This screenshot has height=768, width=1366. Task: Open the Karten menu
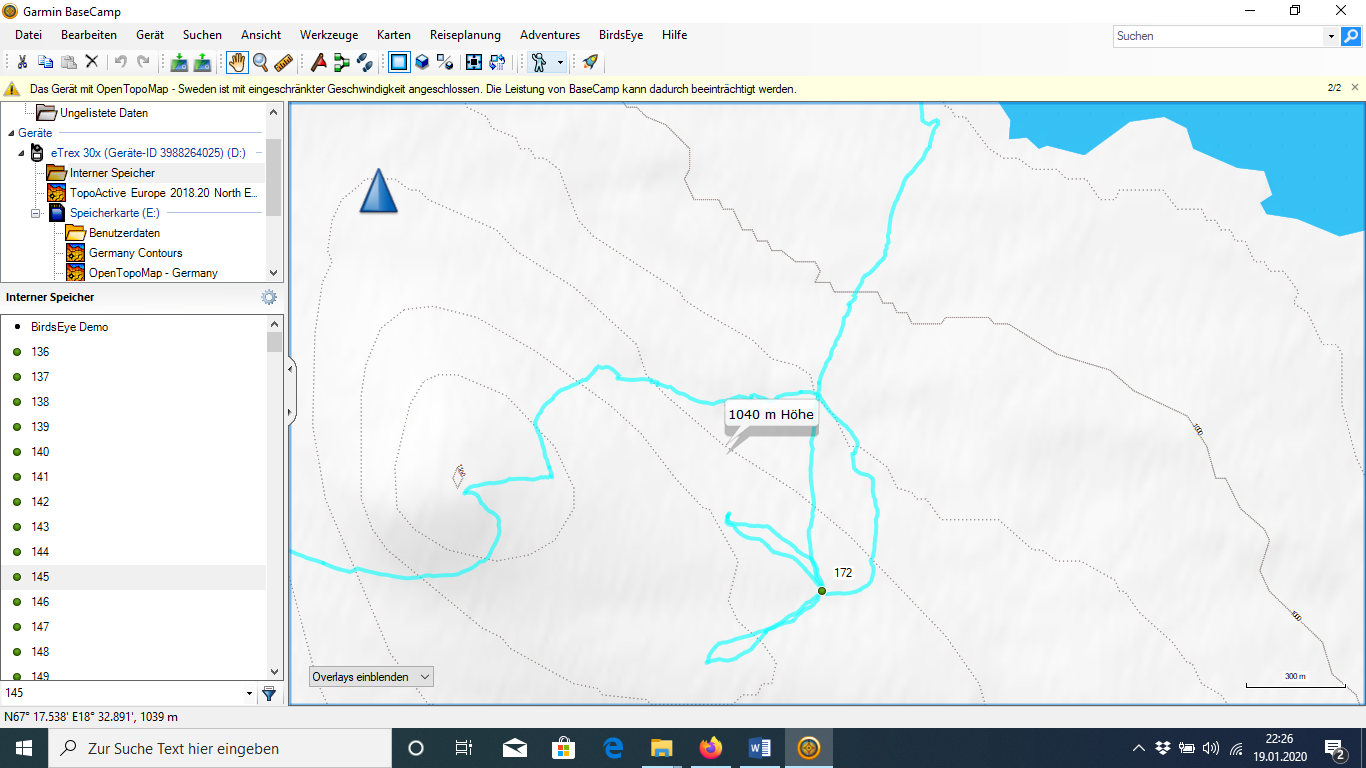[394, 35]
